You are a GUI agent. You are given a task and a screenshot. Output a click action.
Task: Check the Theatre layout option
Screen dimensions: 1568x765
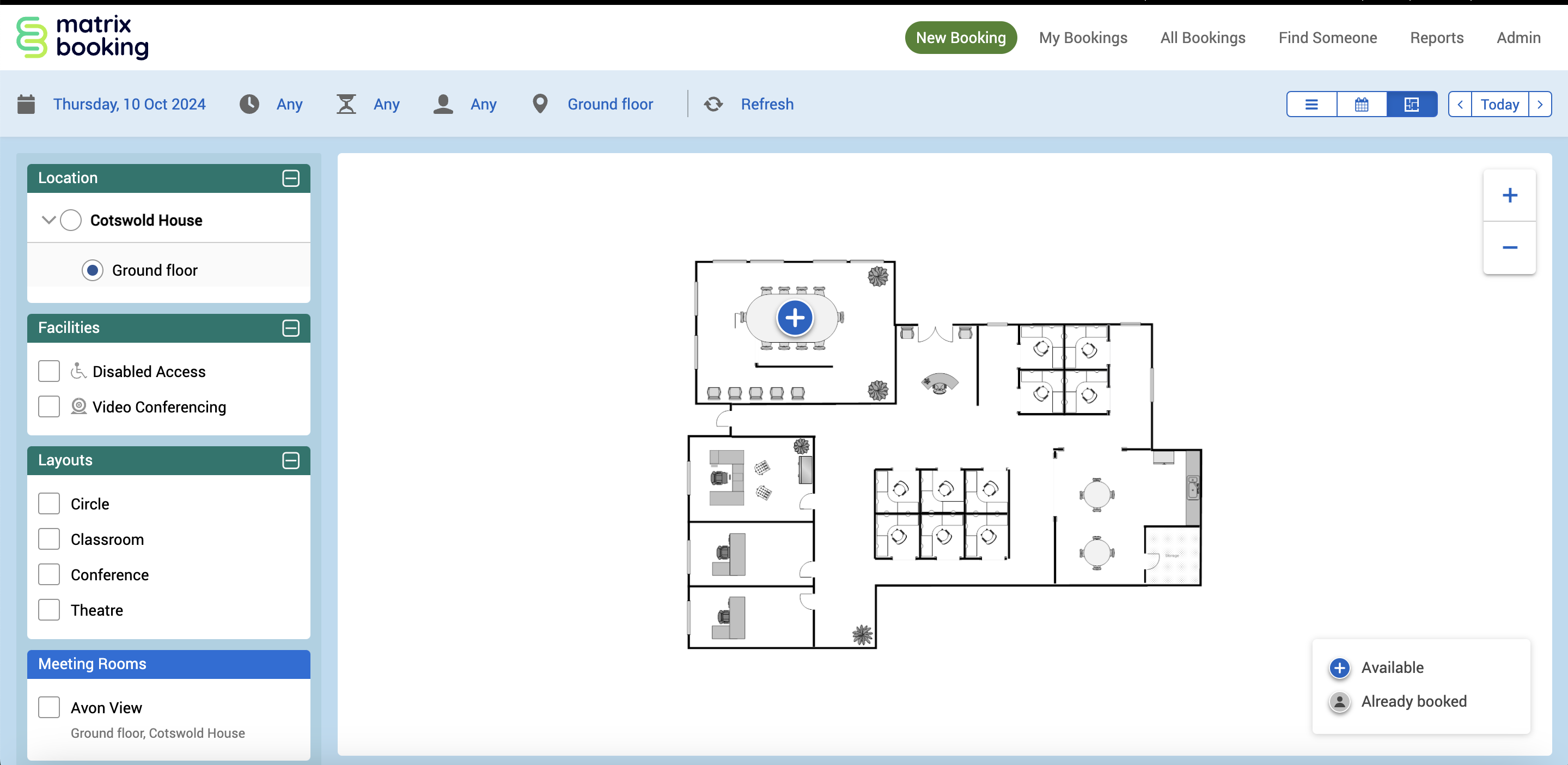[x=48, y=610]
